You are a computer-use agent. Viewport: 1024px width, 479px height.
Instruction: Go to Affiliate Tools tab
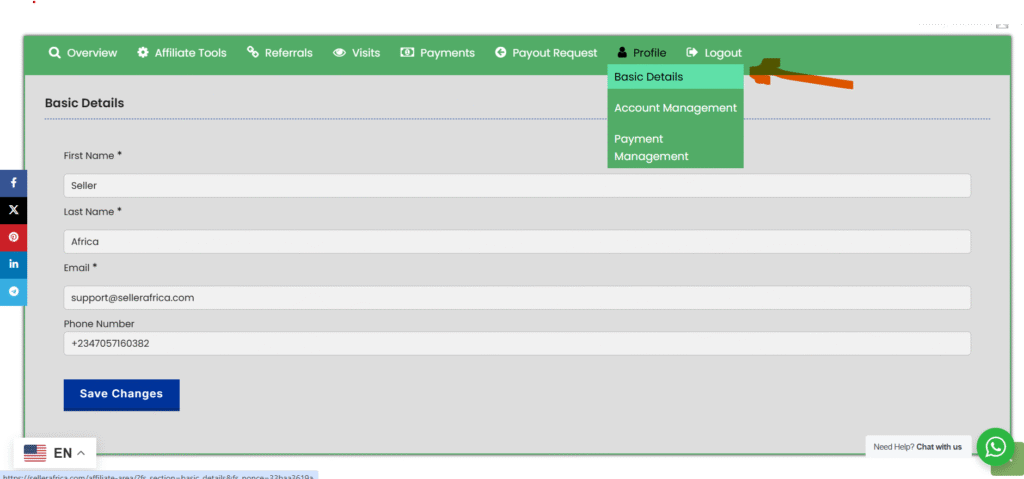click(182, 53)
